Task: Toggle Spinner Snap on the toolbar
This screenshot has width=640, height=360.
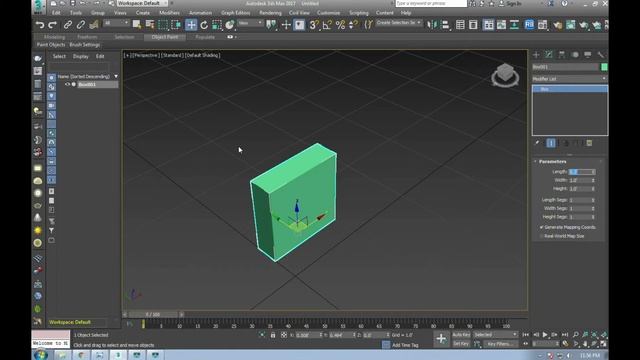Action: 353,25
